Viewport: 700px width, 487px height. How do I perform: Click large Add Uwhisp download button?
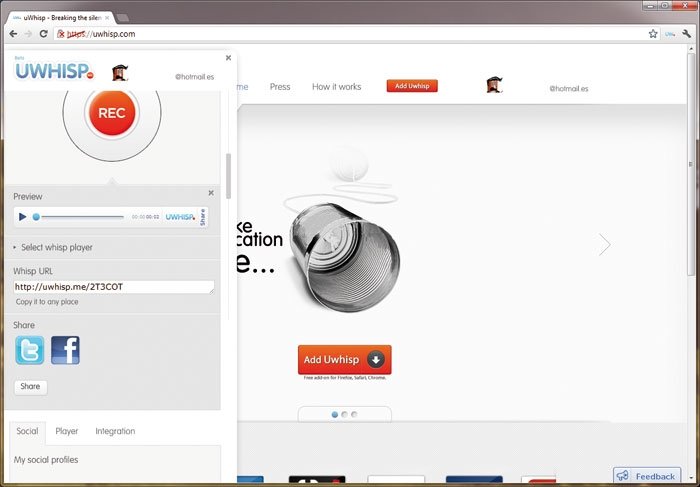coord(345,360)
